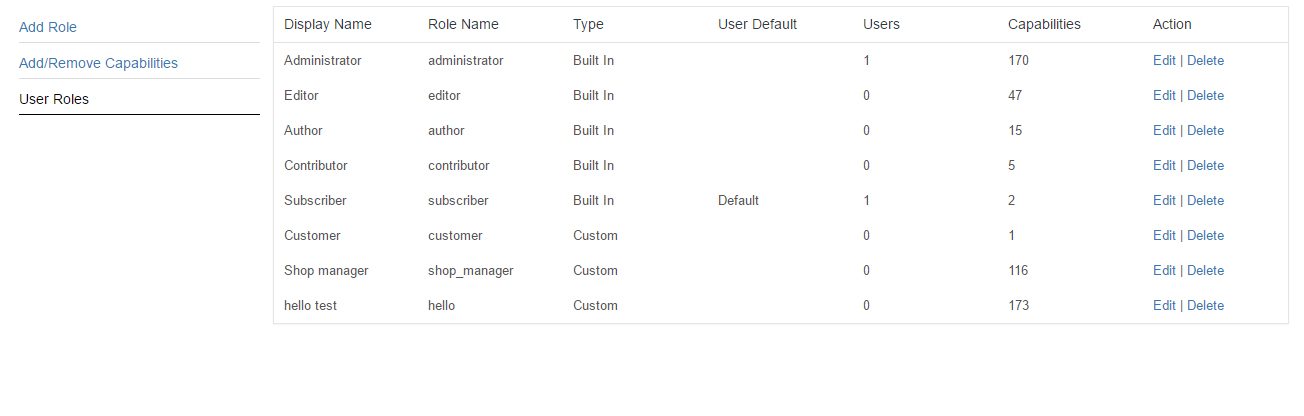Click the 'Default' user default value
This screenshot has width=1304, height=416.
(738, 200)
